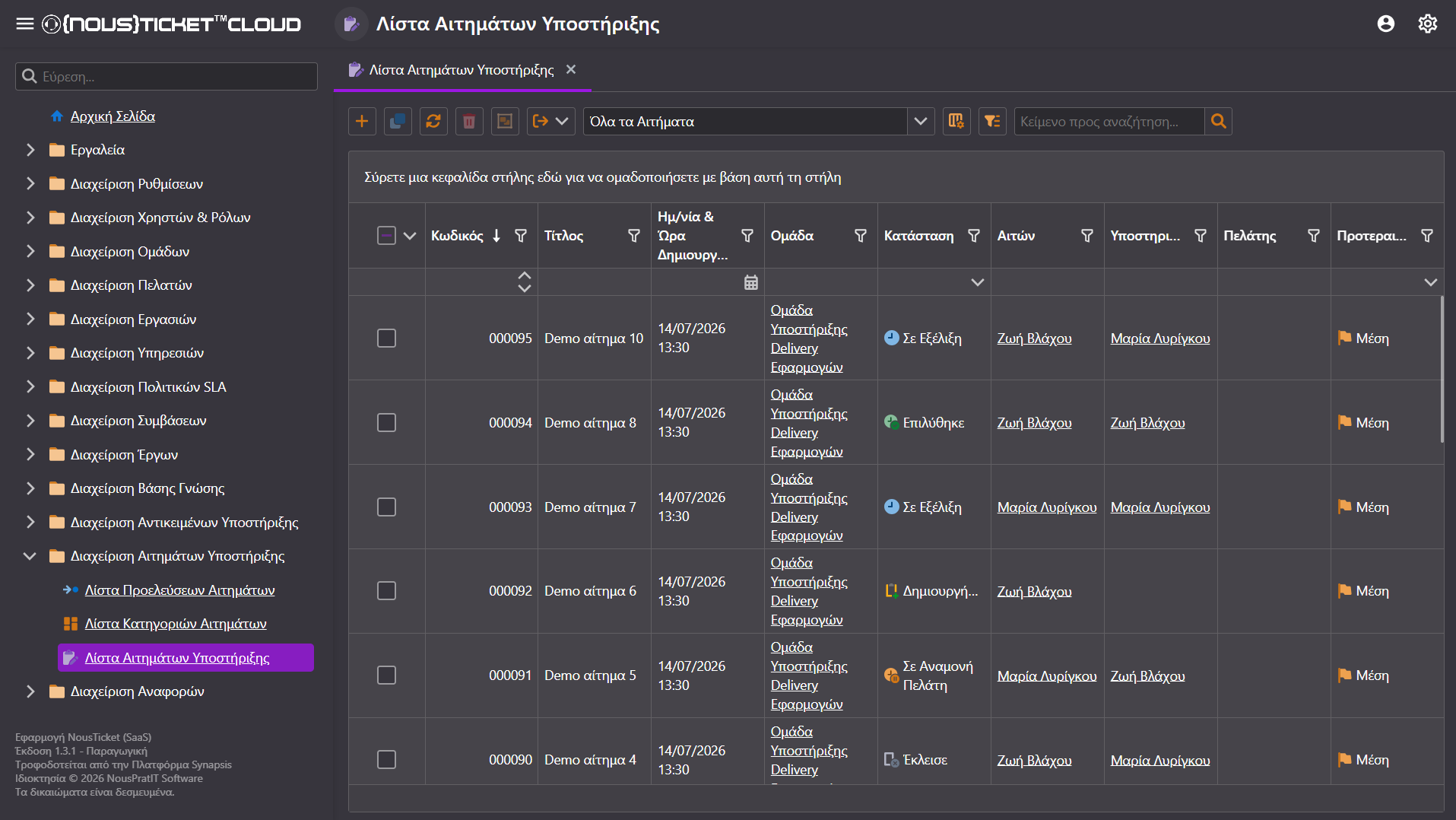1456x820 pixels.
Task: Check the row for ticket 000091
Action: pyautogui.click(x=386, y=675)
